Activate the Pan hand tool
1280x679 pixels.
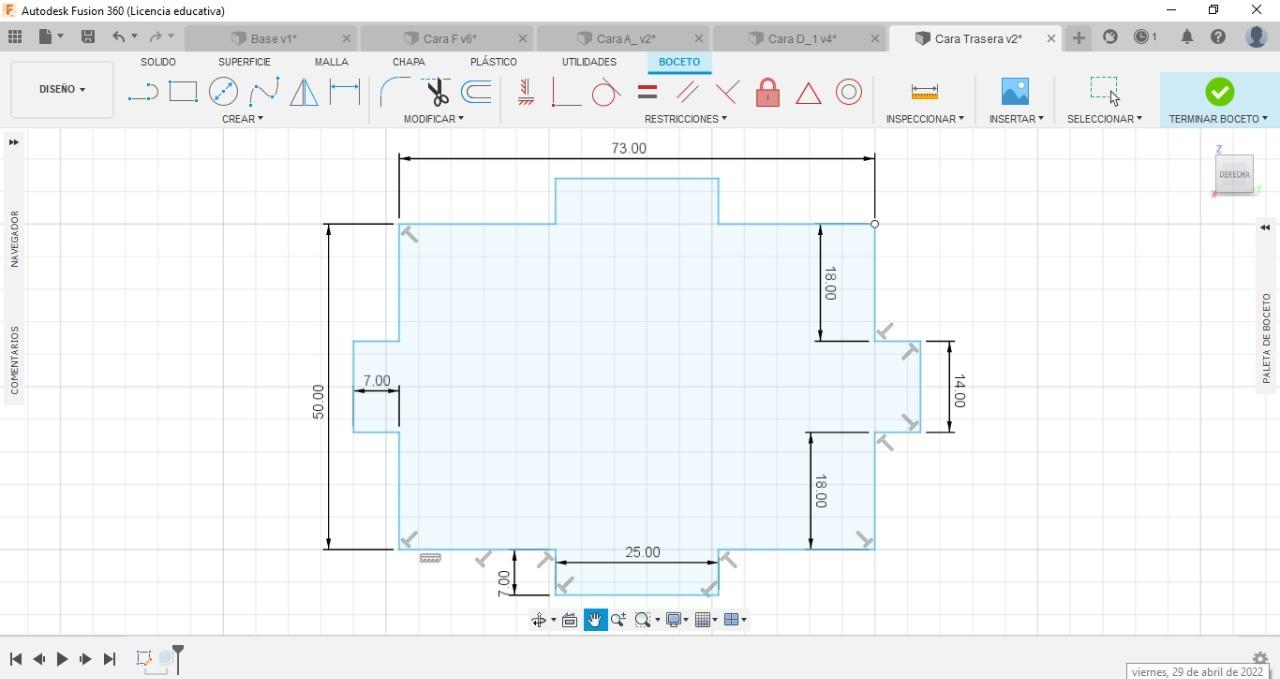(x=595, y=620)
